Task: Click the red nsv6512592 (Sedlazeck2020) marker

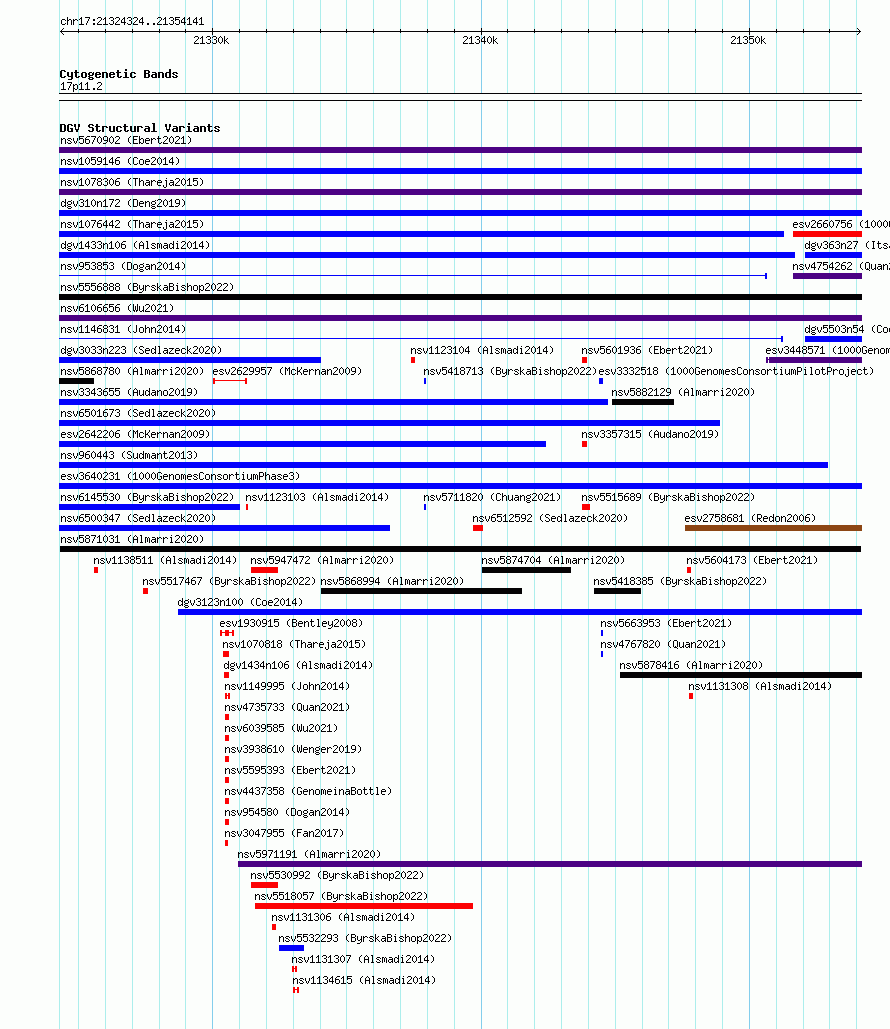Action: coord(478,528)
